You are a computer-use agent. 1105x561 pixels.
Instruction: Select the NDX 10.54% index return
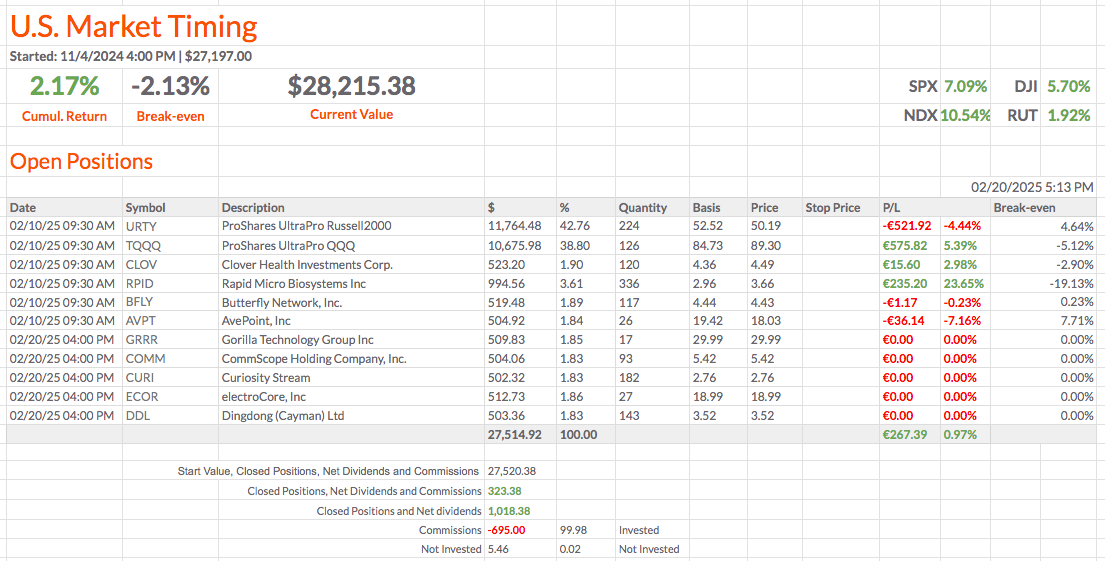[x=946, y=115]
